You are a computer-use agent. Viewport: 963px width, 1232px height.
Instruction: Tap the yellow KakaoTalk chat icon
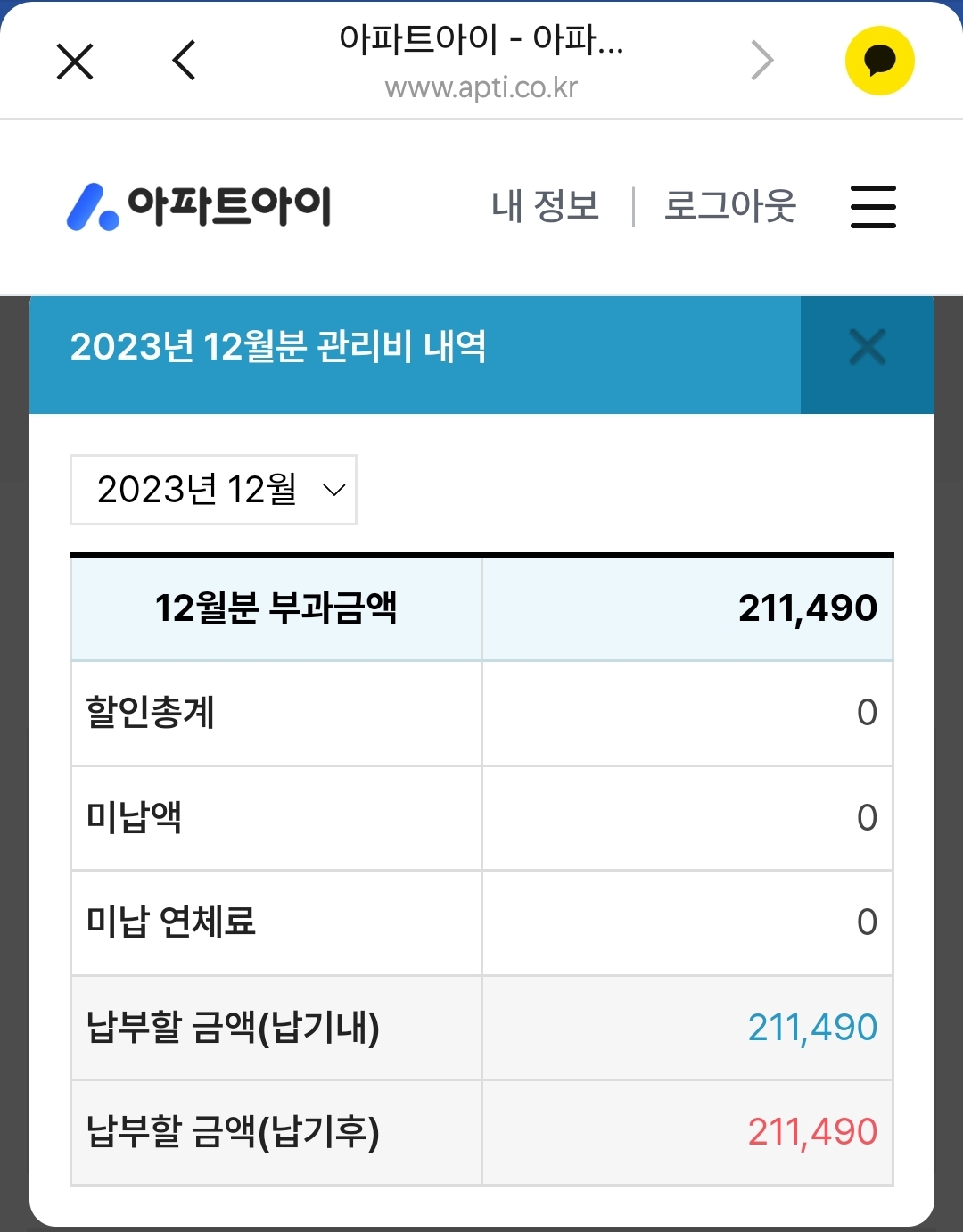[879, 61]
